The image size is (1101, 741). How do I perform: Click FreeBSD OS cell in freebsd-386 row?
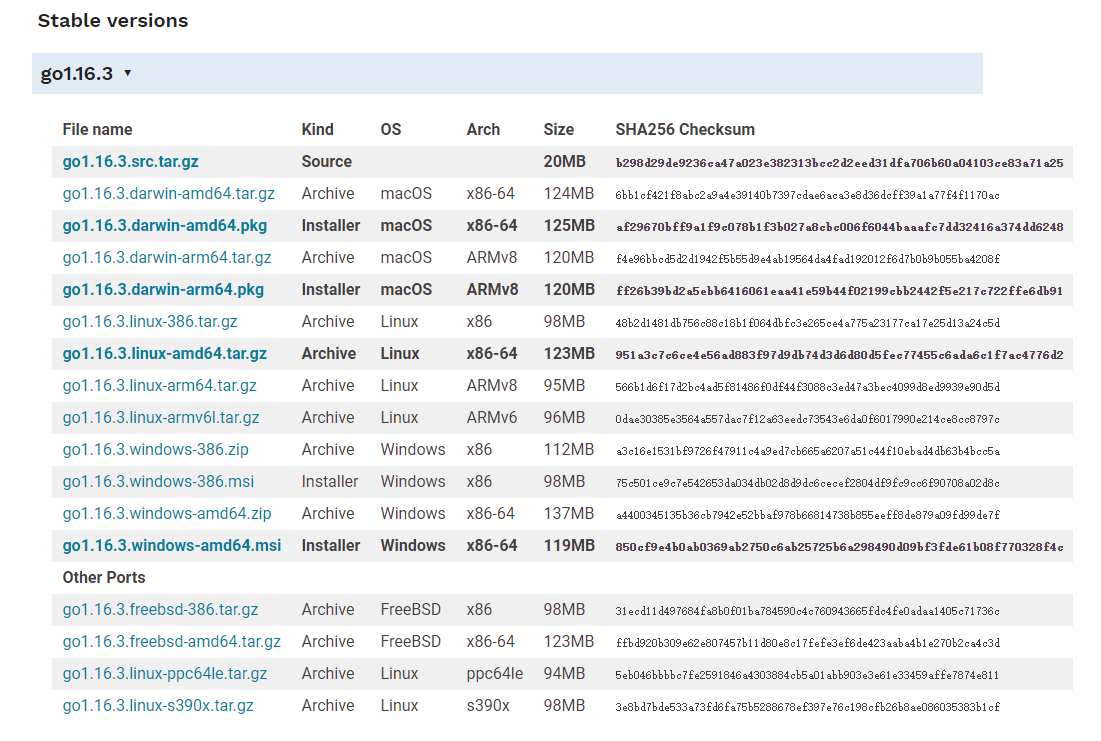[410, 610]
